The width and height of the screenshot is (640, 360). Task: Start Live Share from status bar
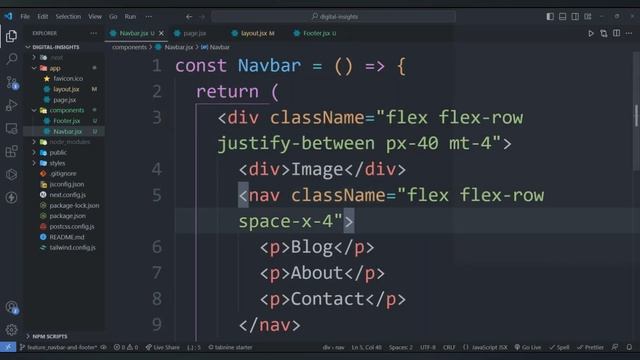coord(162,347)
